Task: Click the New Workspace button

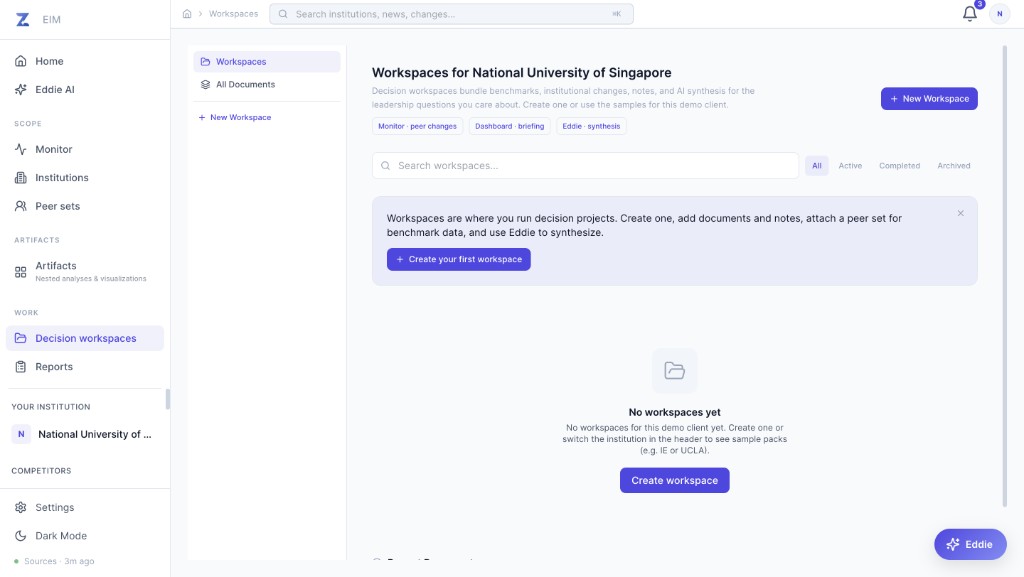Action: tap(929, 98)
